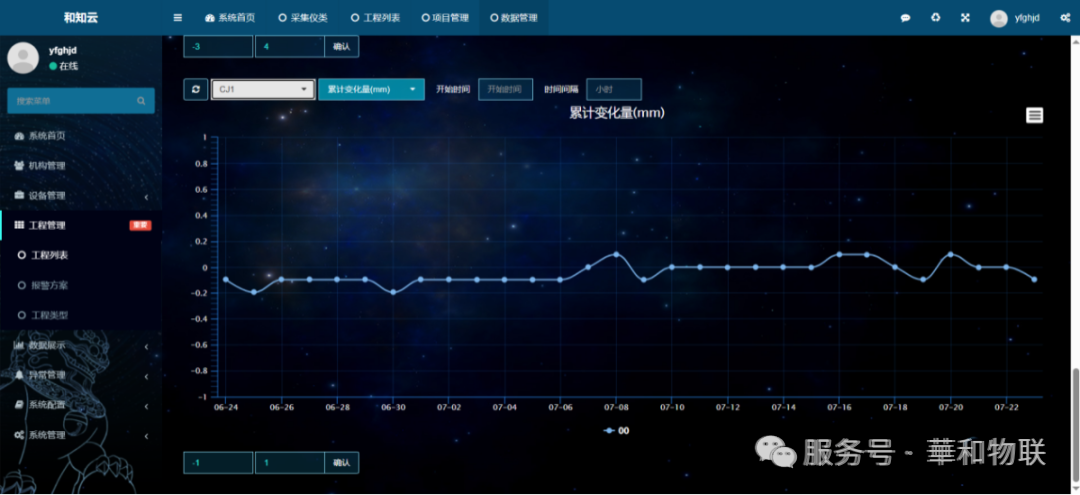Click the upper range minimum field -3
This screenshot has width=1080, height=495.
pos(218,46)
